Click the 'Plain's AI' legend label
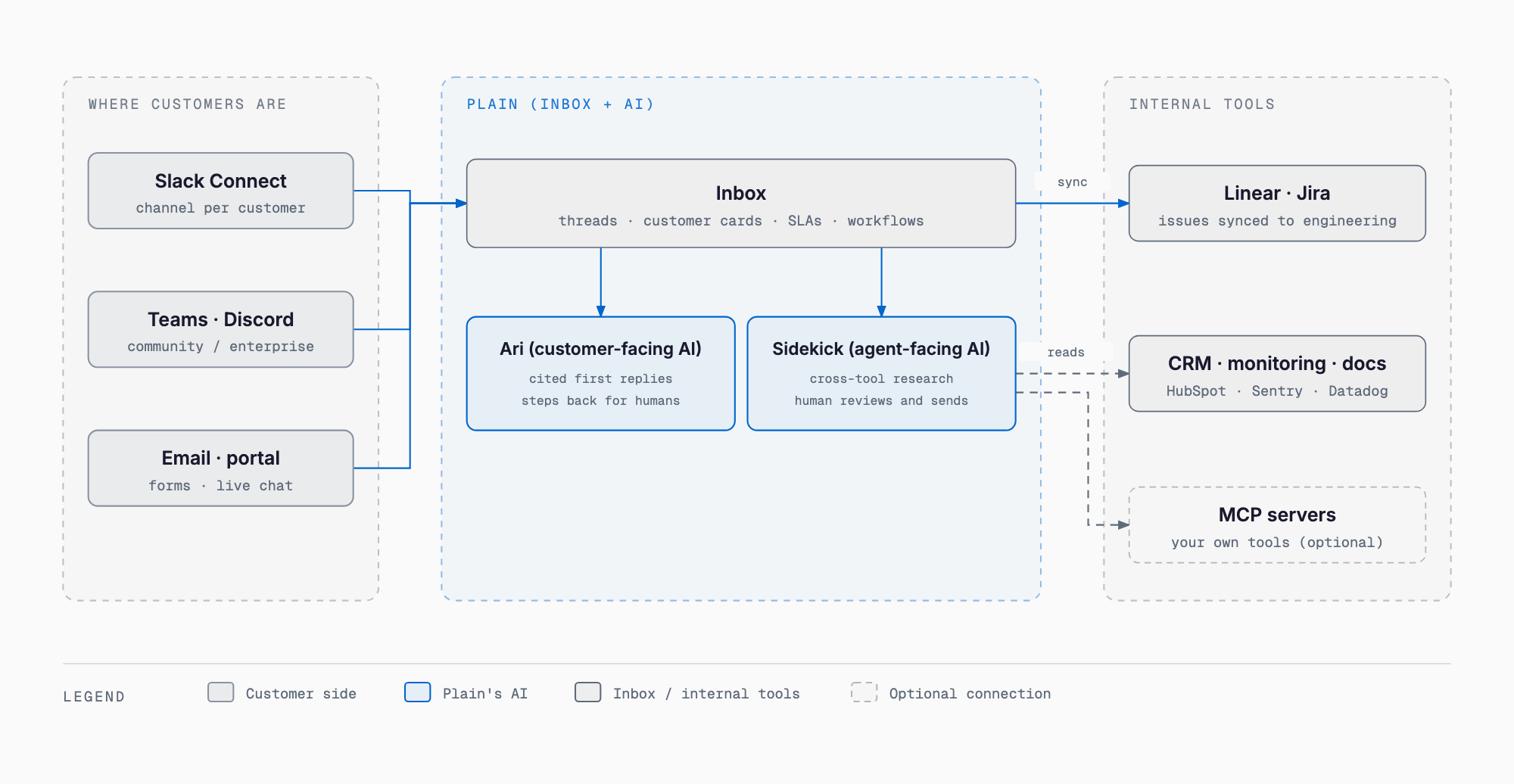Image resolution: width=1514 pixels, height=784 pixels. click(485, 694)
